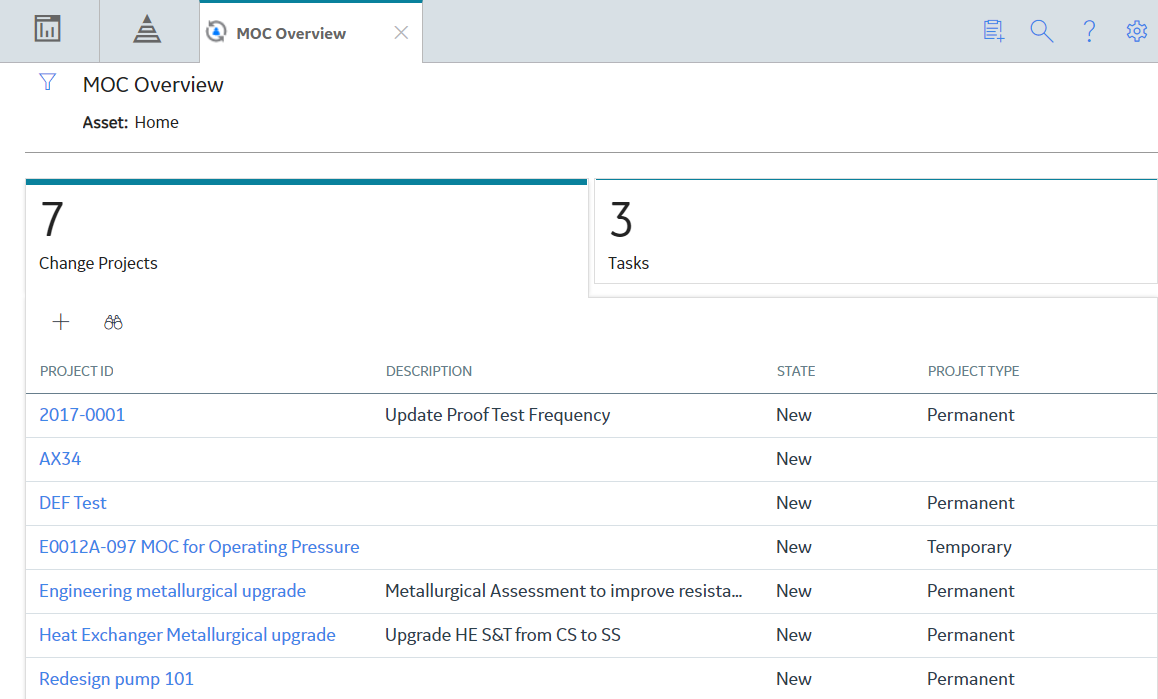
Task: Click the 'Temporary' project type cell
Action: [x=969, y=547]
